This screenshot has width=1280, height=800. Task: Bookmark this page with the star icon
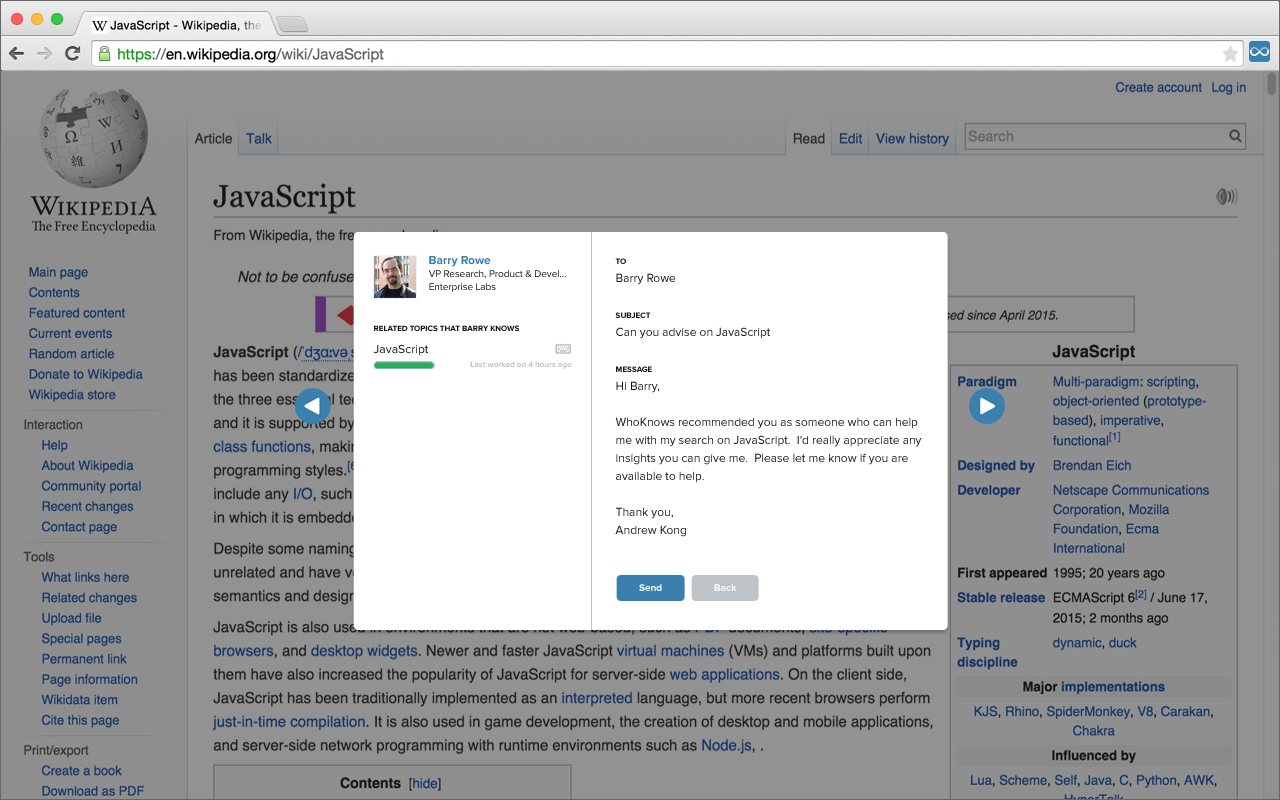tap(1230, 54)
